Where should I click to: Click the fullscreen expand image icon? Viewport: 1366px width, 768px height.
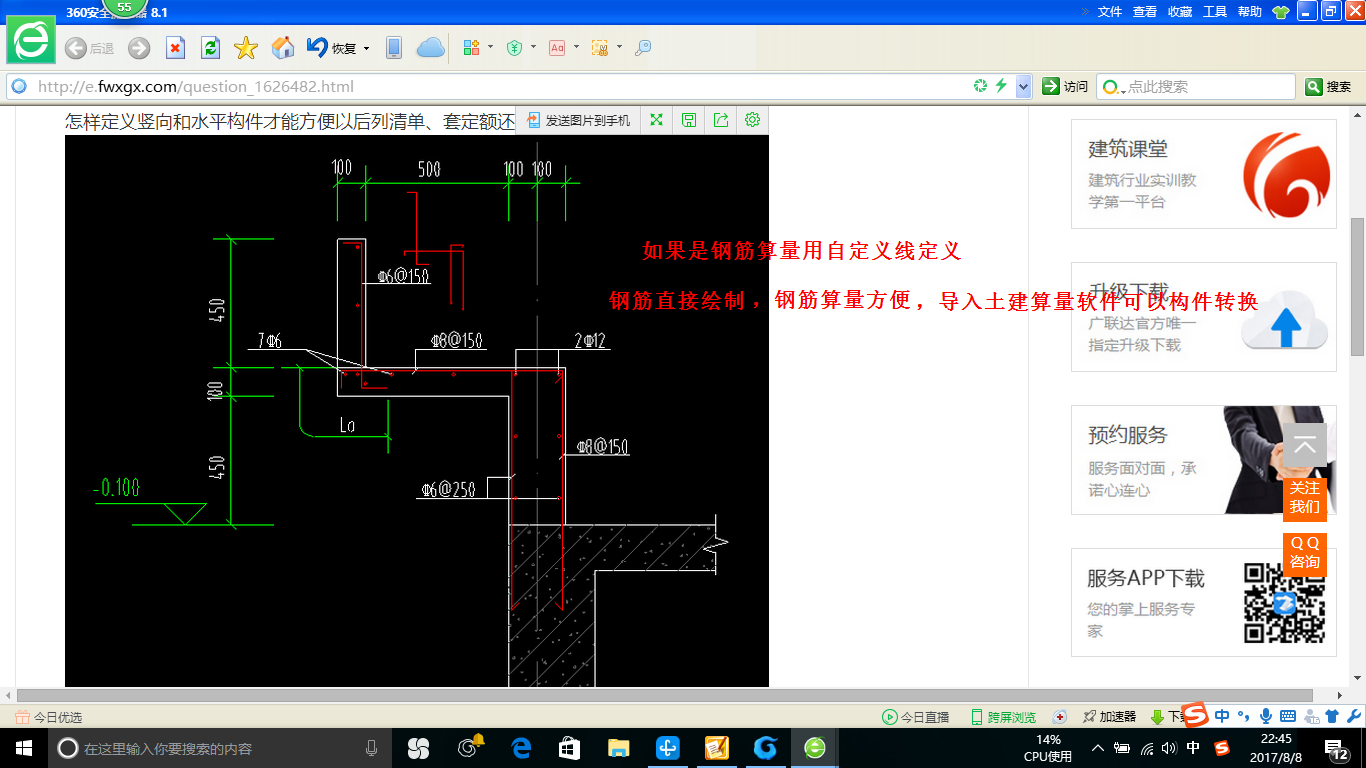point(657,120)
